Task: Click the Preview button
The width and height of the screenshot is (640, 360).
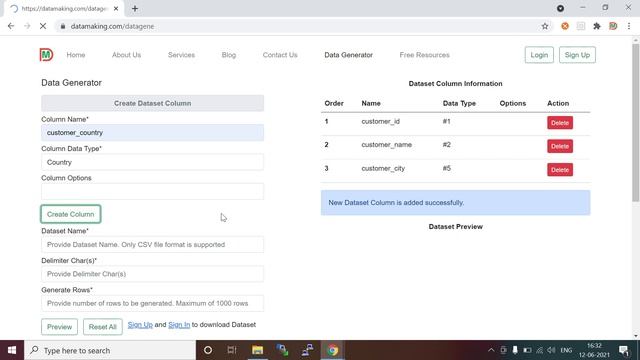Action: (x=59, y=327)
